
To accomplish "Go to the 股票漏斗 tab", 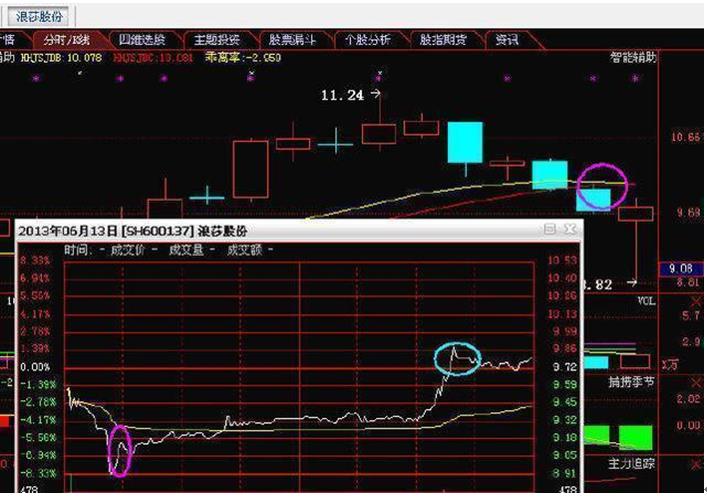I will pyautogui.click(x=292, y=40).
